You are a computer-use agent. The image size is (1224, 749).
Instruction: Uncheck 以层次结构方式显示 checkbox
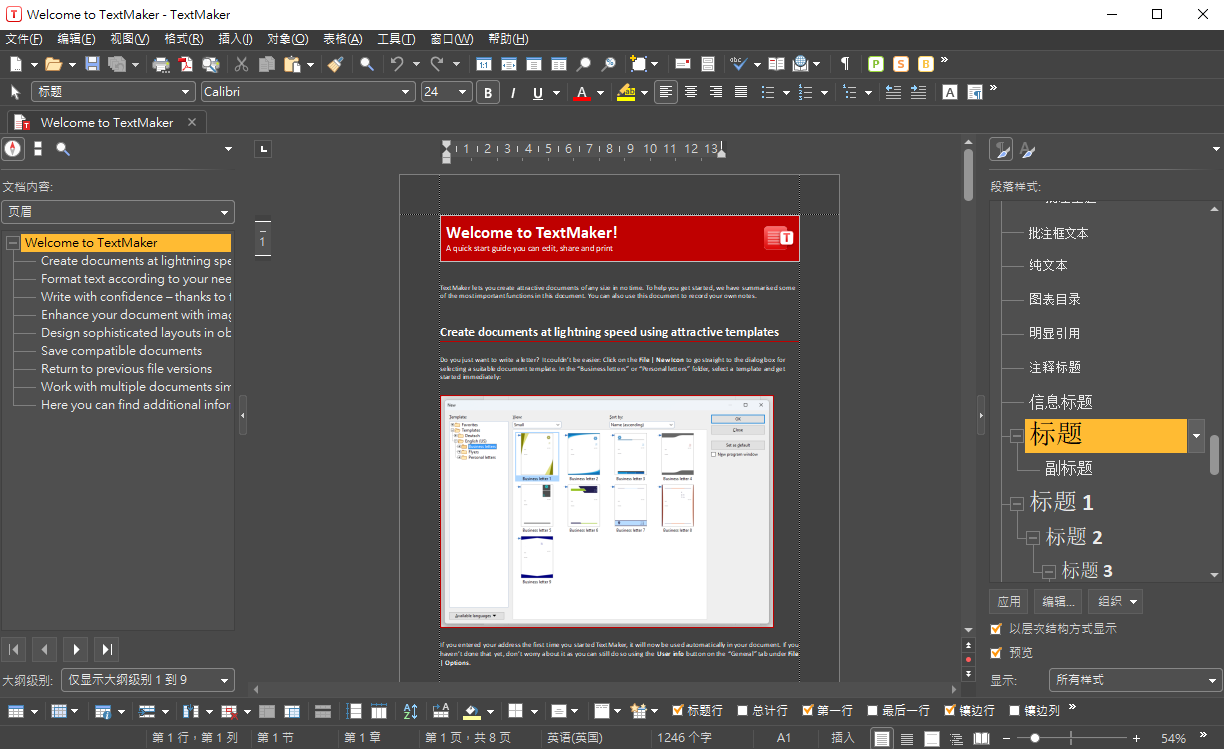[996, 629]
